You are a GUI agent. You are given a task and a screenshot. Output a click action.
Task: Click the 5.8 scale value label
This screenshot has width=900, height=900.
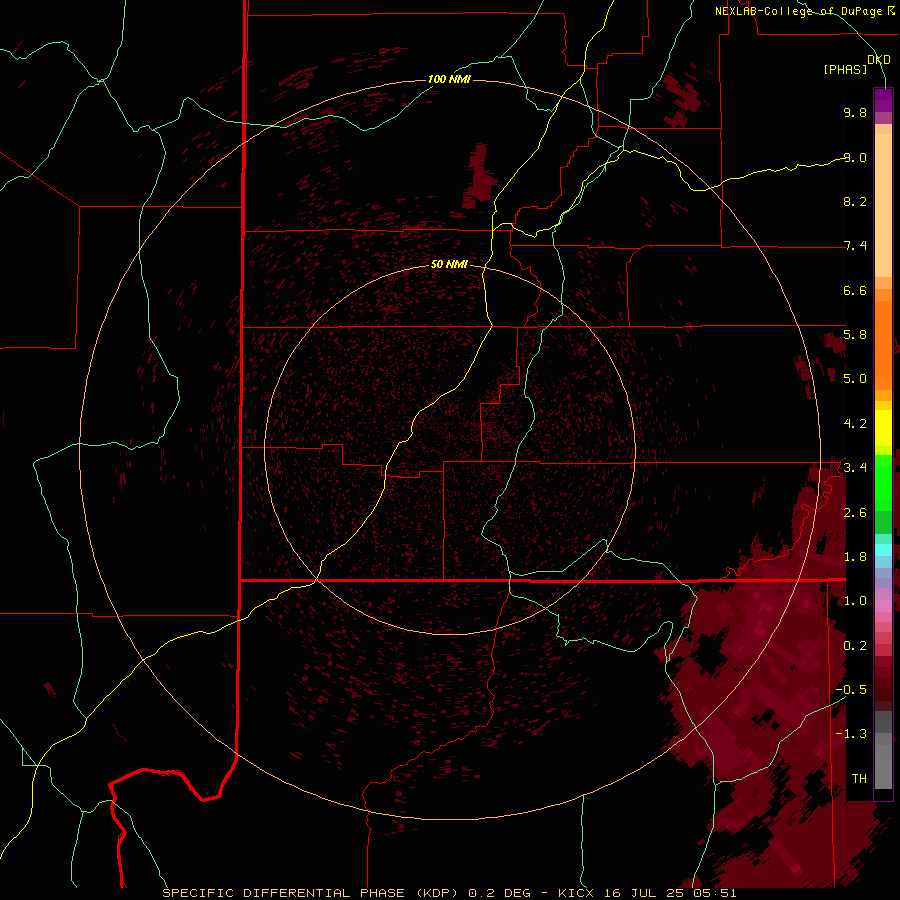855,335
